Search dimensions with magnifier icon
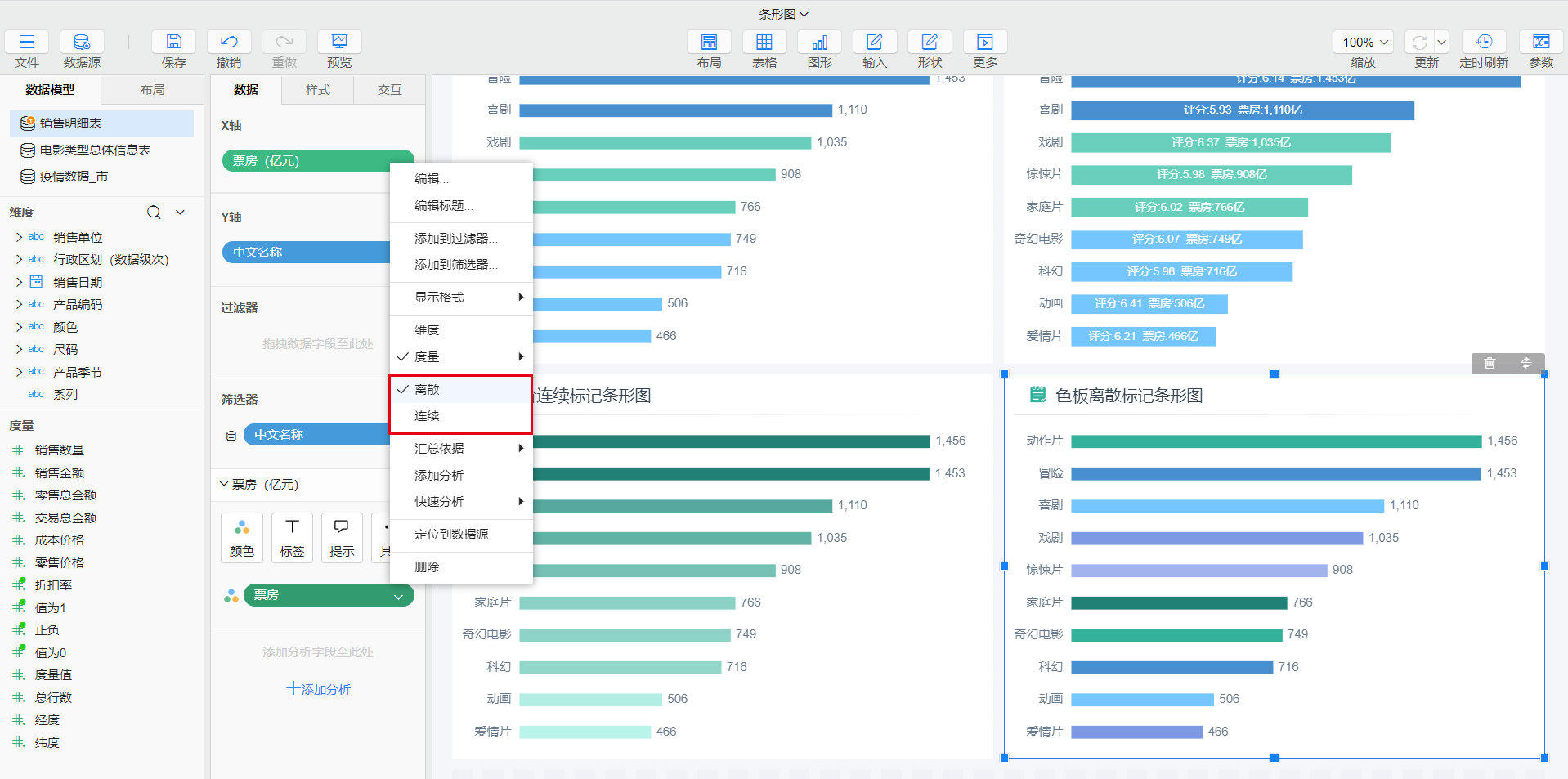The width and height of the screenshot is (1568, 779). [154, 213]
